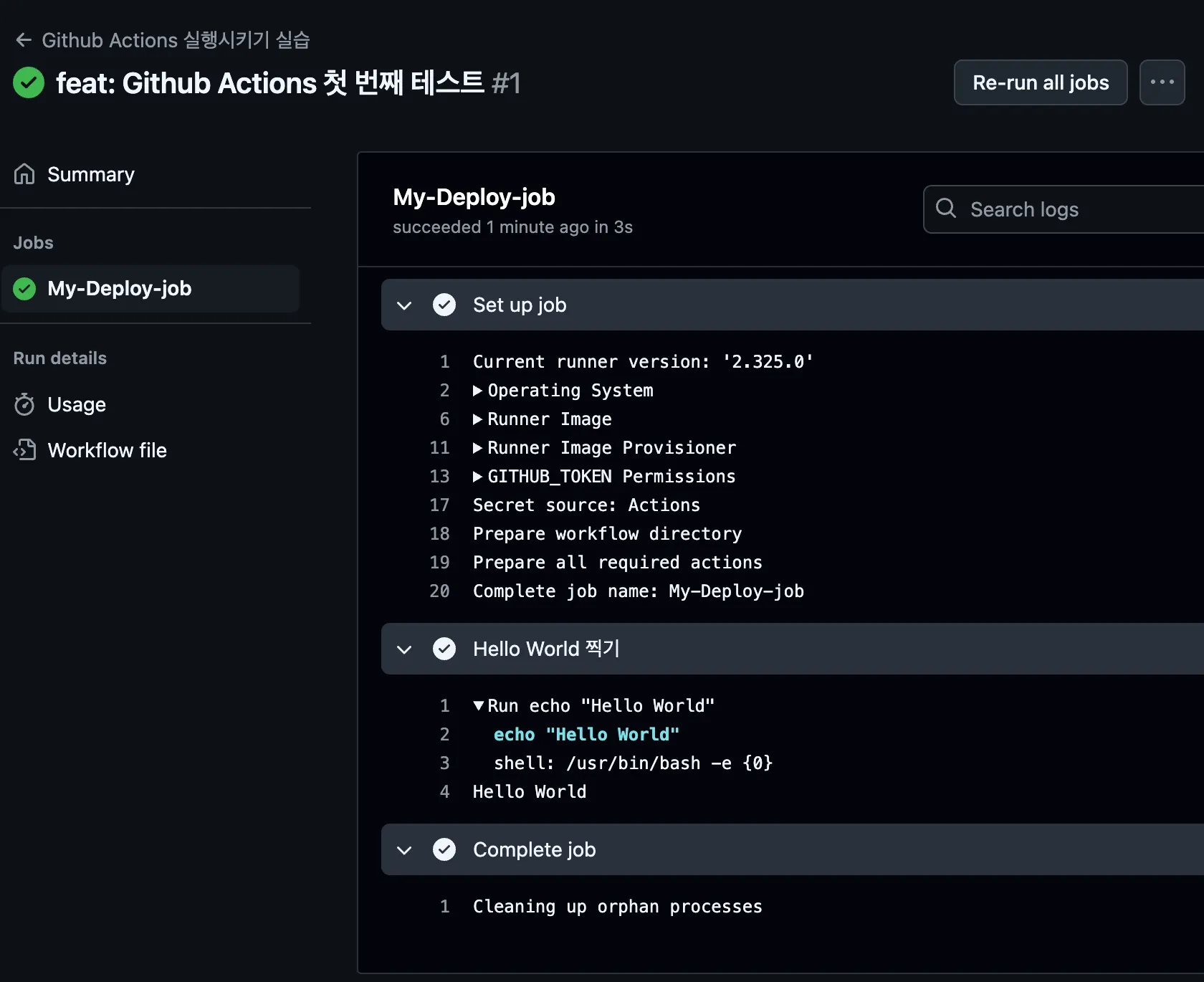Screen dimensions: 1204x982
Task: Click line number 18 in log
Action: 439,534
